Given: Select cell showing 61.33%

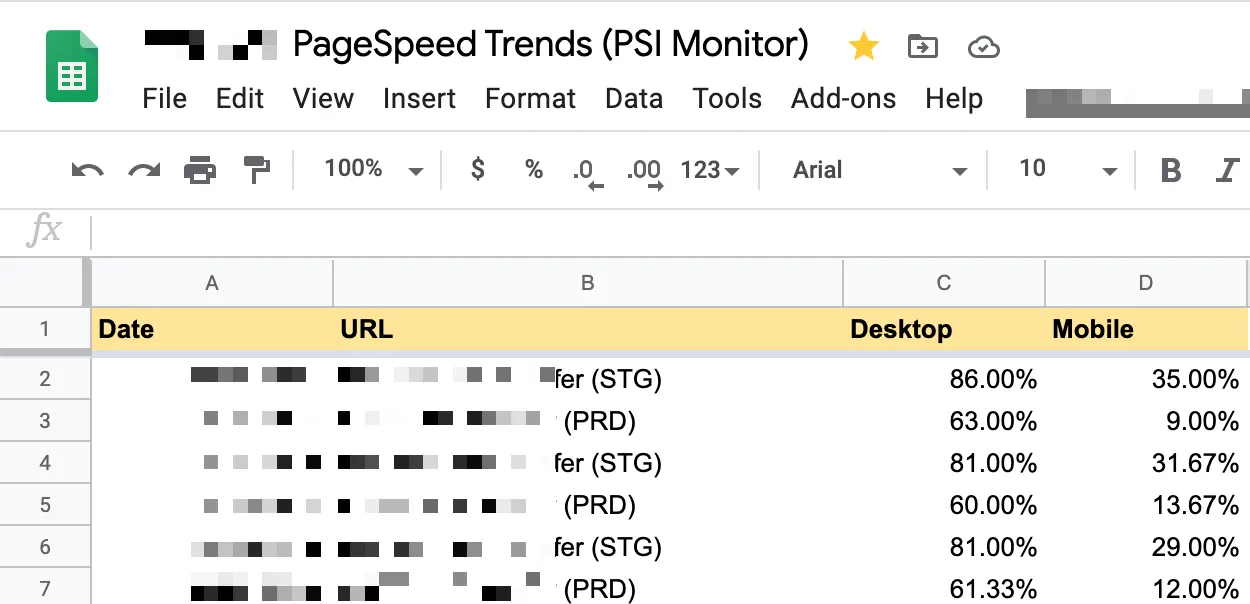Looking at the screenshot, I should click(x=944, y=588).
